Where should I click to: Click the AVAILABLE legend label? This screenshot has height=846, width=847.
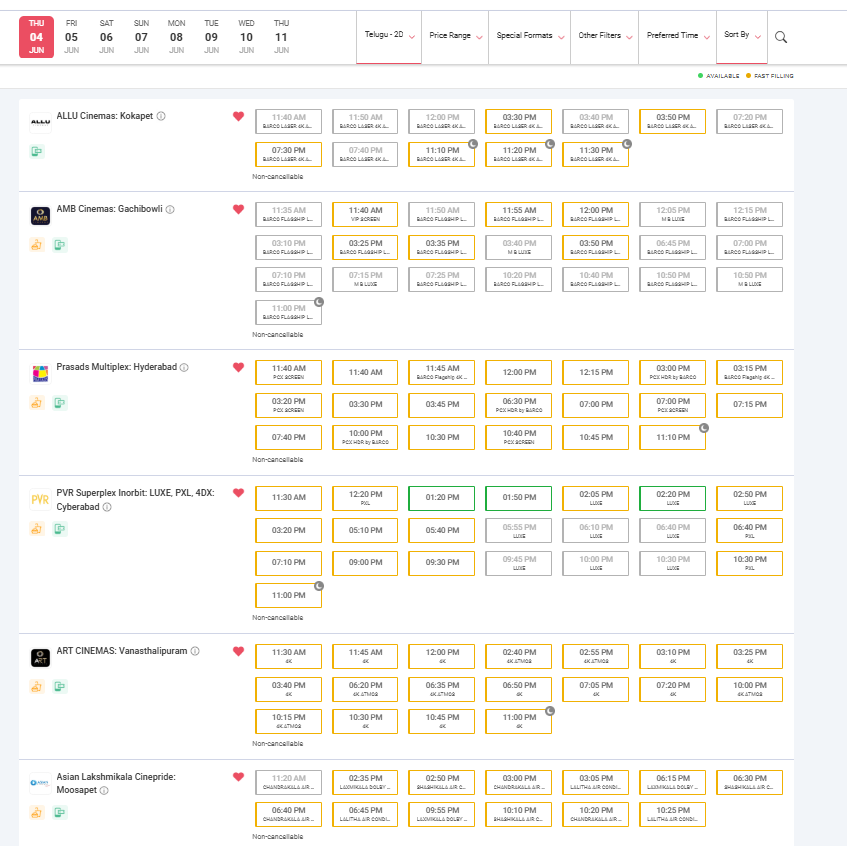(x=722, y=76)
